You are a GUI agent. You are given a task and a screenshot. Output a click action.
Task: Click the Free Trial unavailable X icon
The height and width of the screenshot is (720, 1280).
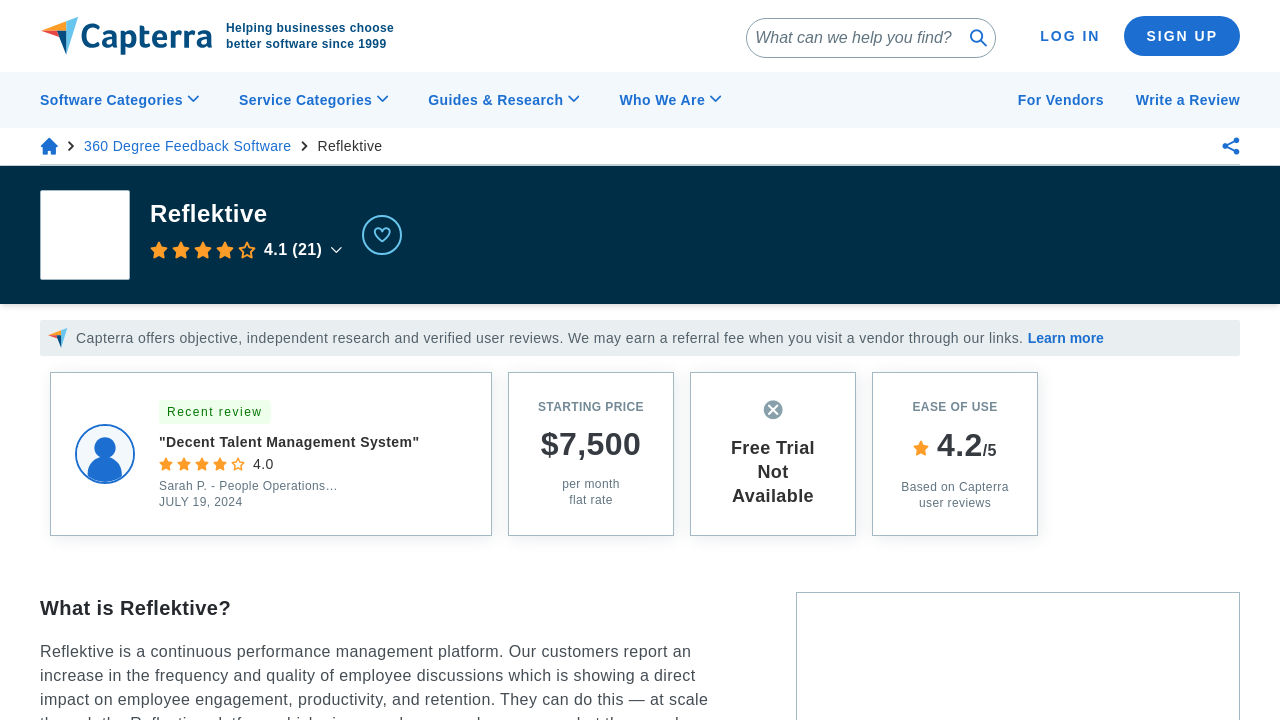(x=773, y=410)
